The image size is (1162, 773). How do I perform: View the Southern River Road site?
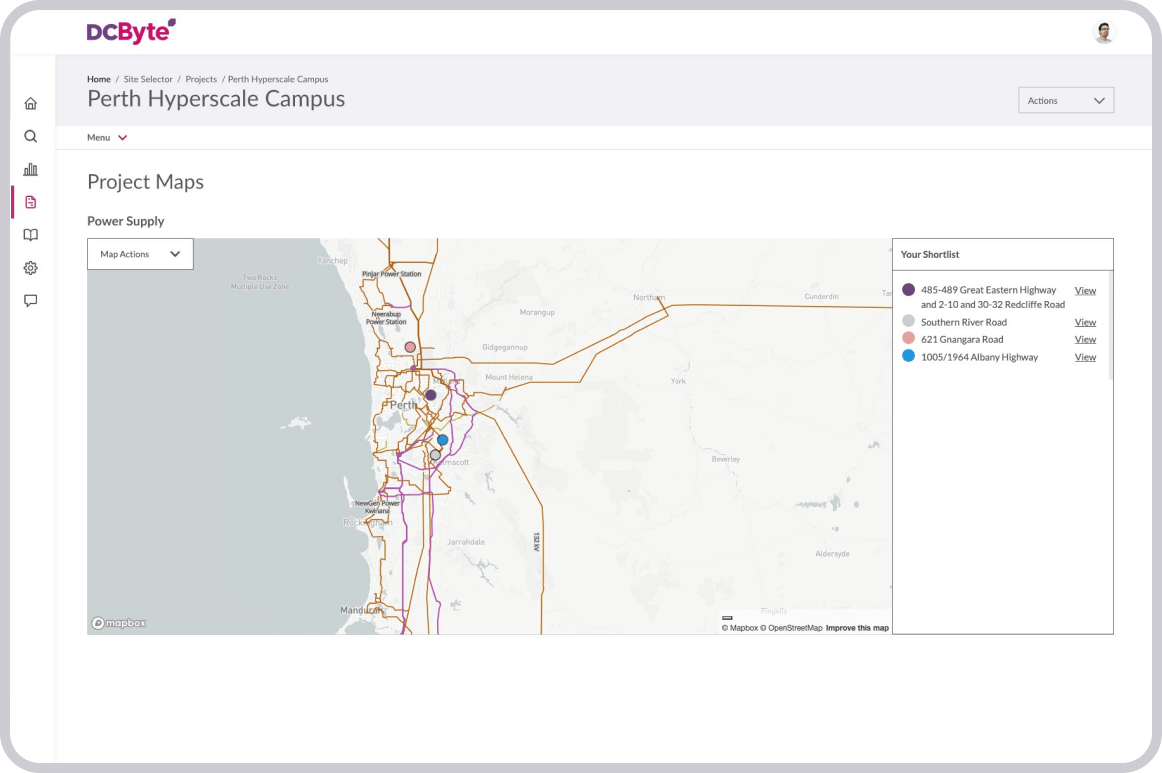click(1085, 322)
